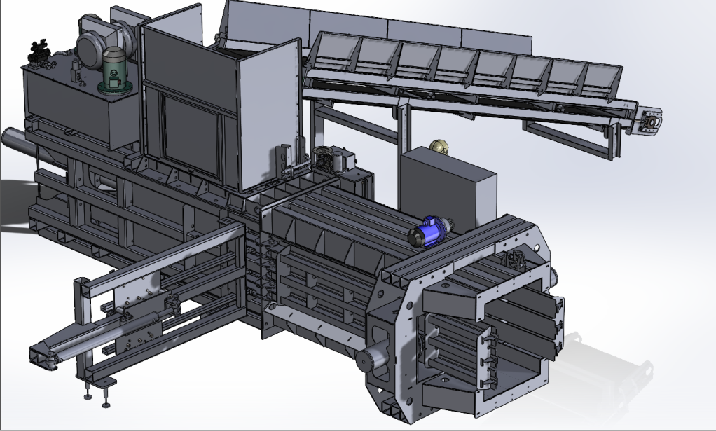
Task: Select the conveyor end roller bearing
Action: 649,120
